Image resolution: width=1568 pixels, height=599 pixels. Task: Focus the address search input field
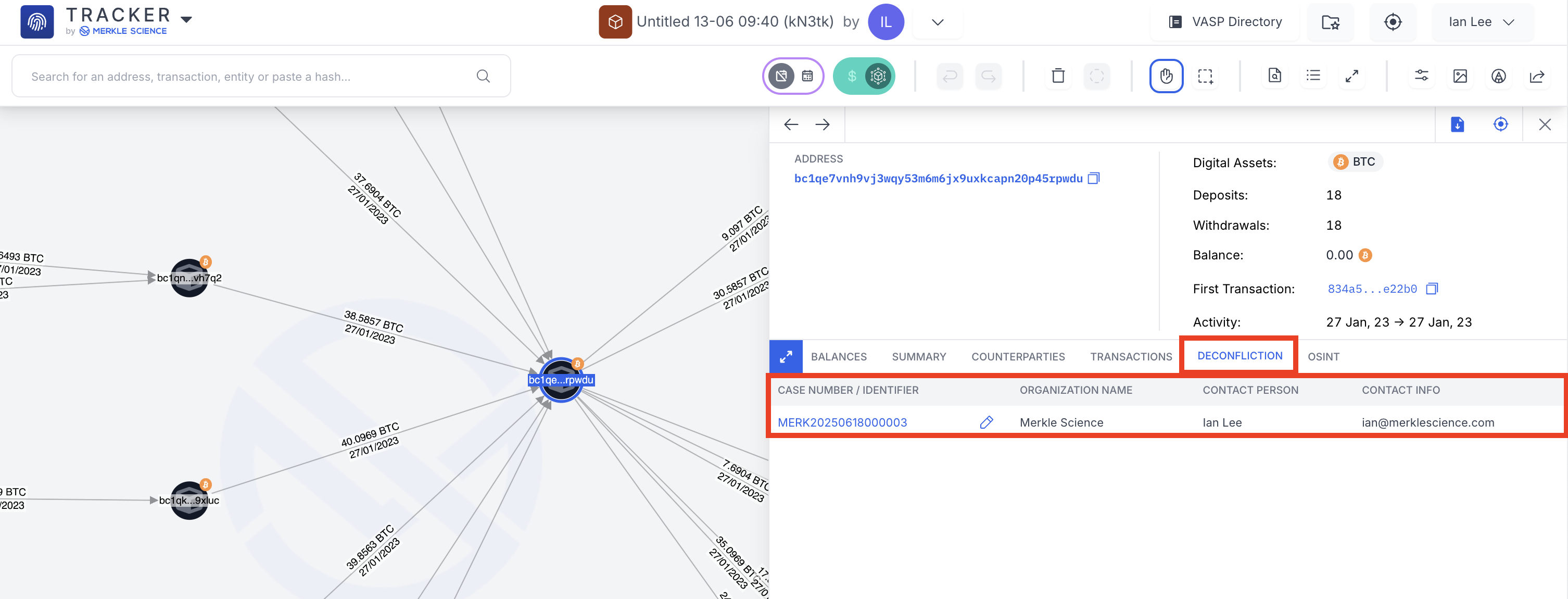tap(261, 76)
